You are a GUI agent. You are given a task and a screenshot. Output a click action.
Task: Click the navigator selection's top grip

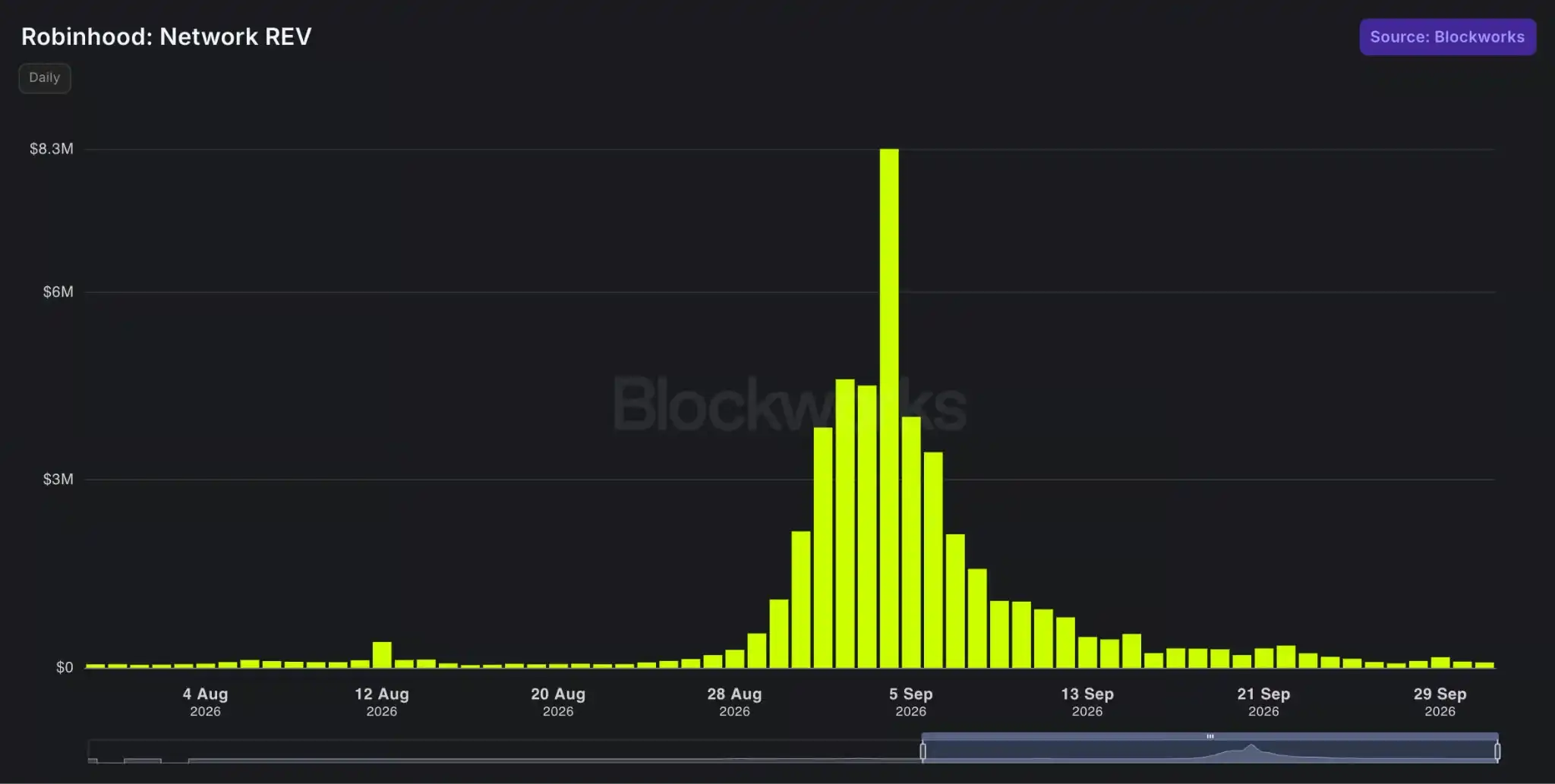[1210, 736]
